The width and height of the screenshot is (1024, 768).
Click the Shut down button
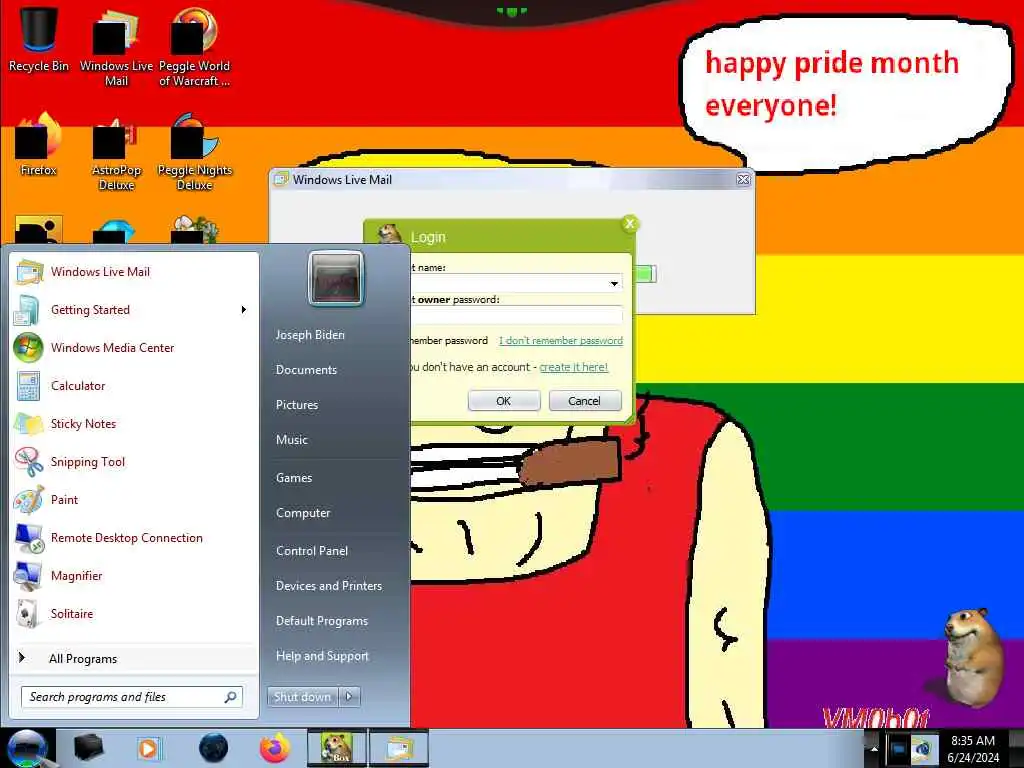pyautogui.click(x=302, y=697)
